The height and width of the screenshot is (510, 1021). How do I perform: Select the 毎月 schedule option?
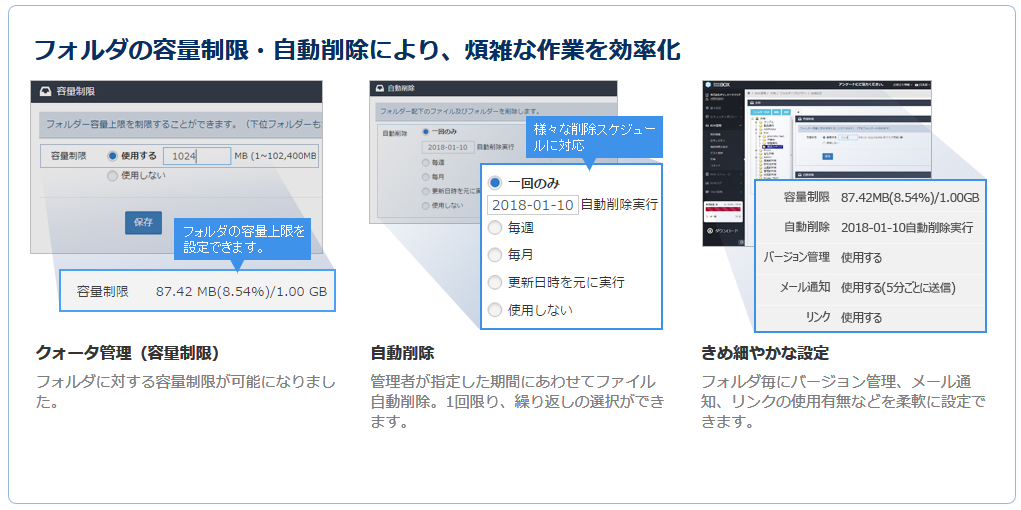coord(495,255)
